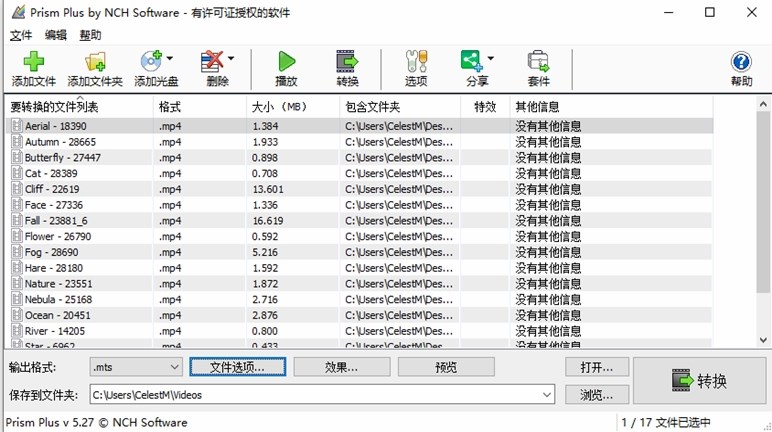This screenshot has width=772, height=432.
Task: Select the file icon for Flower - 26790
Action: (x=17, y=236)
